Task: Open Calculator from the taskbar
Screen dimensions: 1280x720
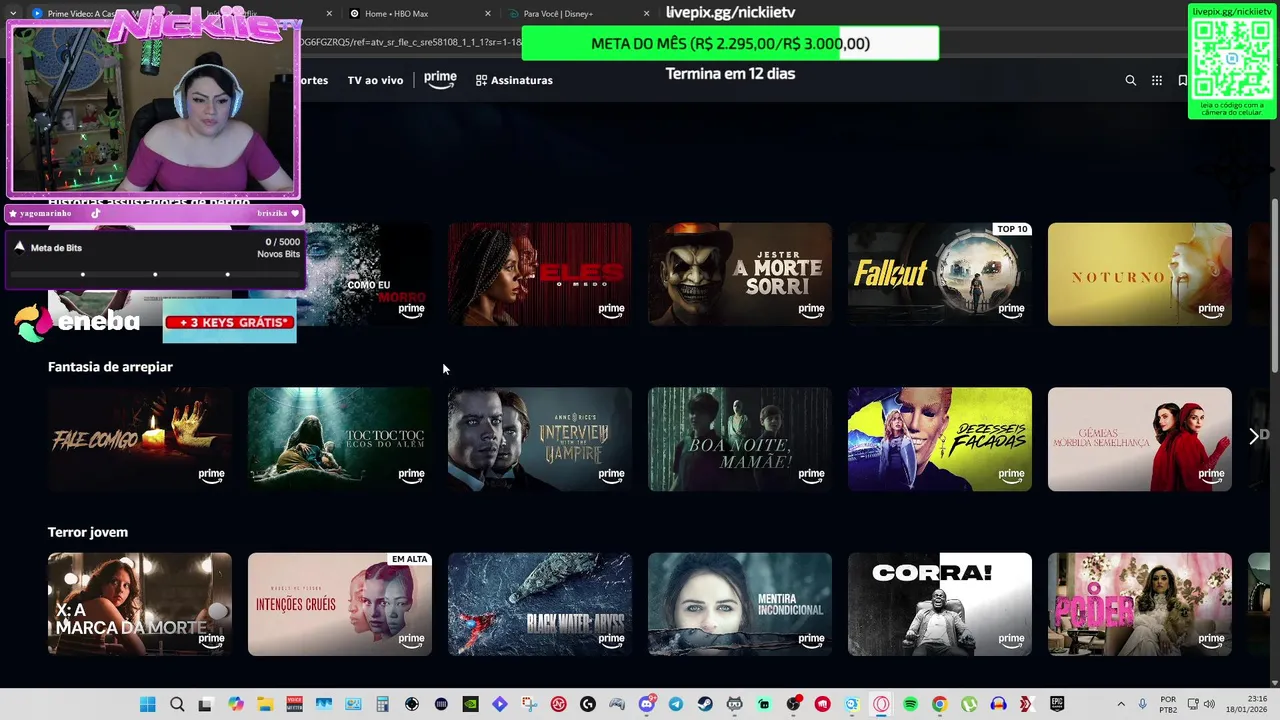Action: pyautogui.click(x=382, y=704)
